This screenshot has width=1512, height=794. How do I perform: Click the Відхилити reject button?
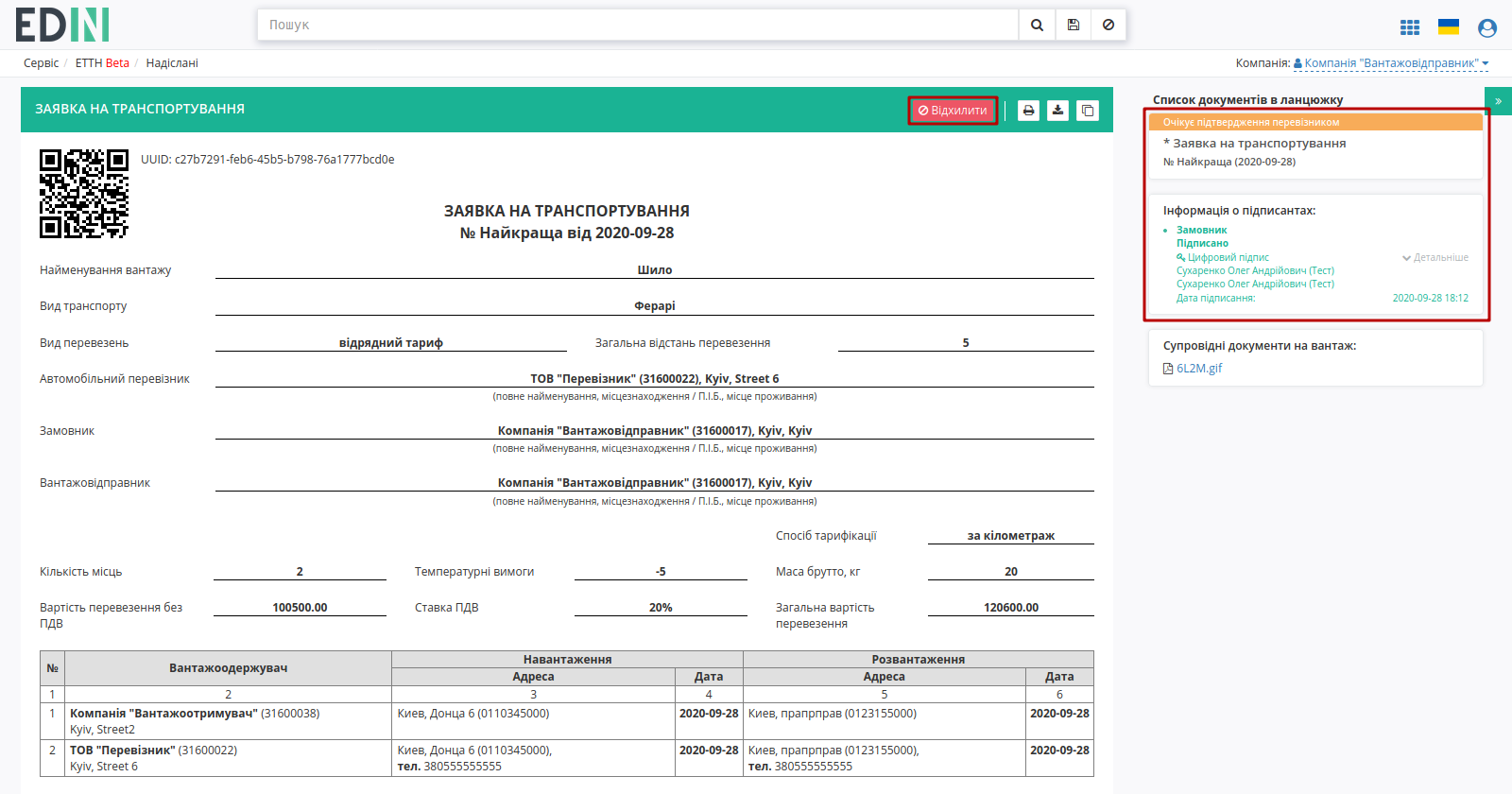tap(953, 111)
